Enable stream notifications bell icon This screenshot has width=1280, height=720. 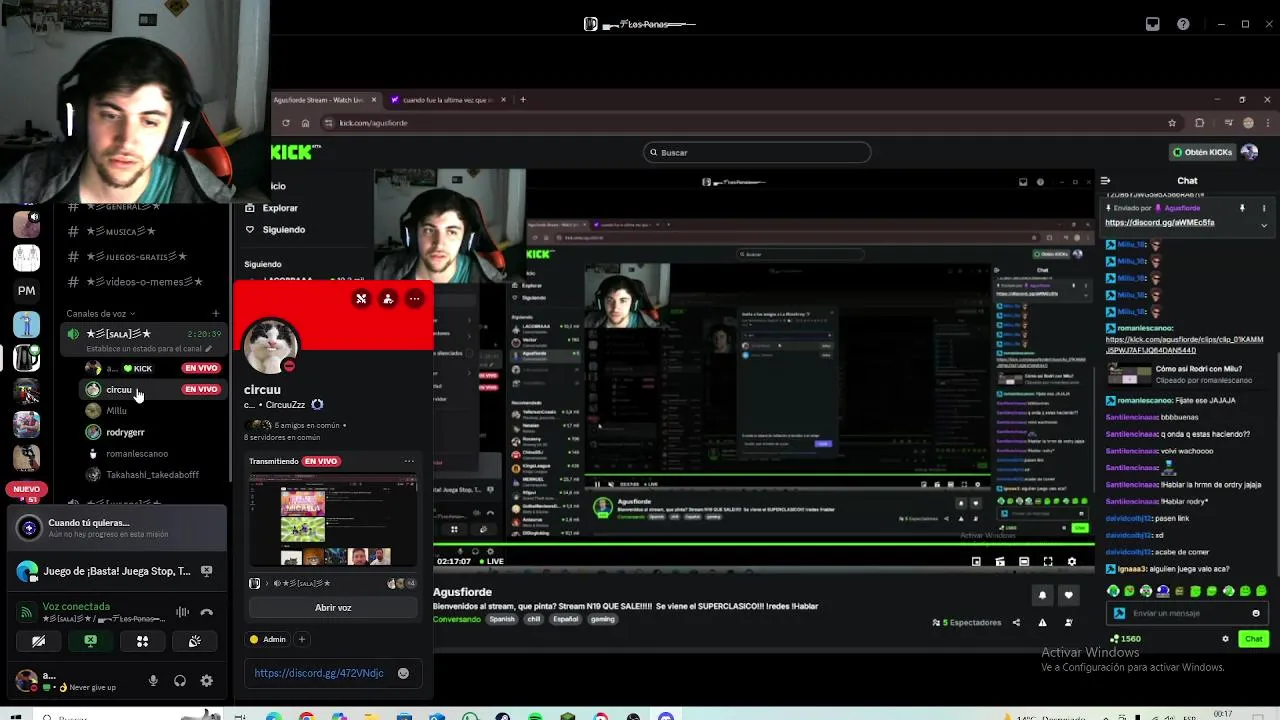pyautogui.click(x=1042, y=595)
